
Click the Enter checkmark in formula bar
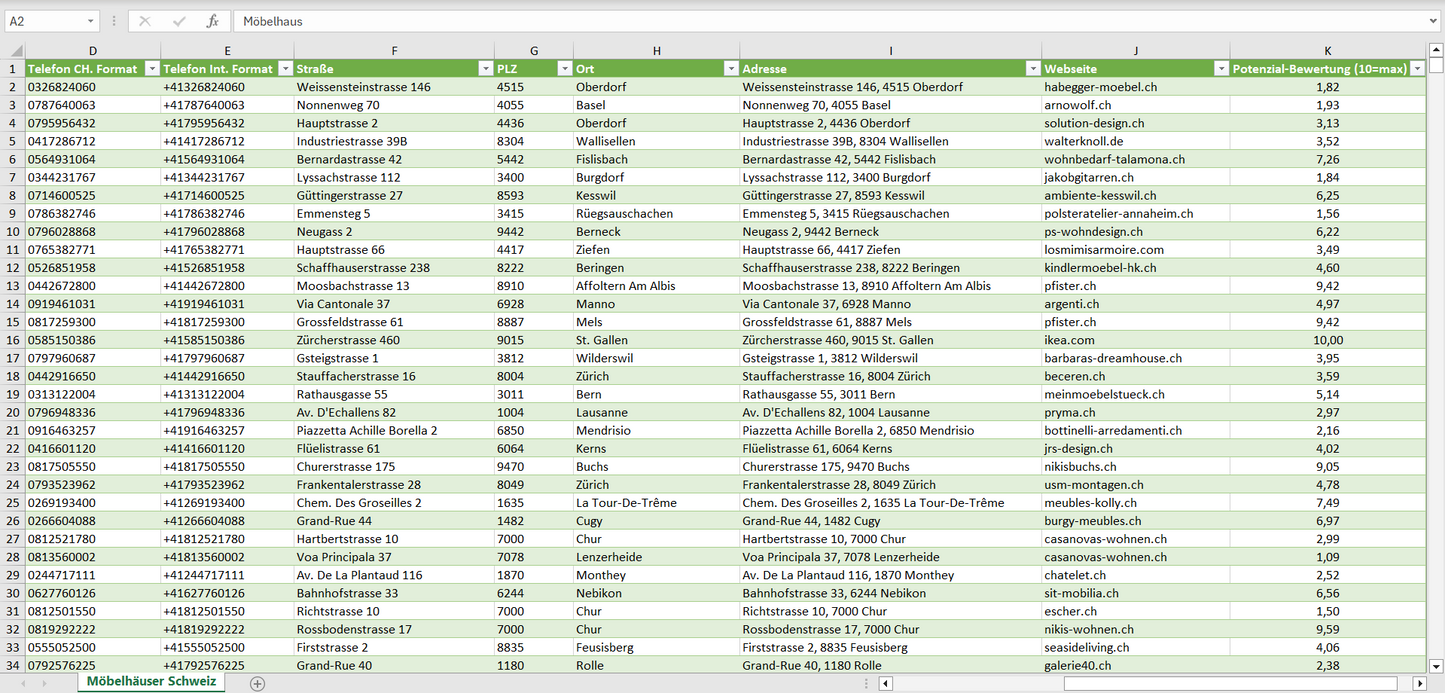(179, 21)
